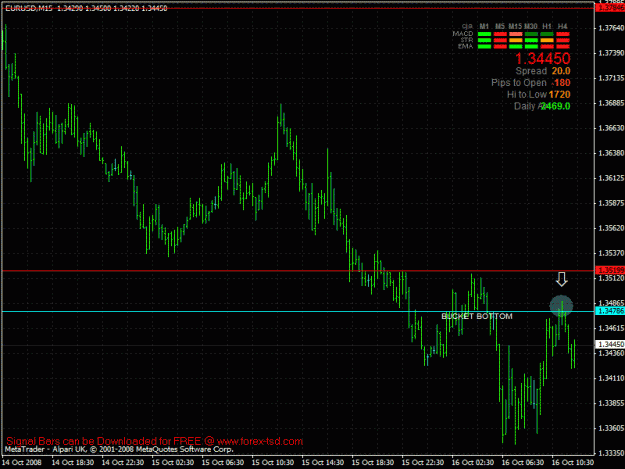Viewport: 625px width, 469px height.
Task: Click the orange 20.0 spread value
Action: [x=561, y=71]
